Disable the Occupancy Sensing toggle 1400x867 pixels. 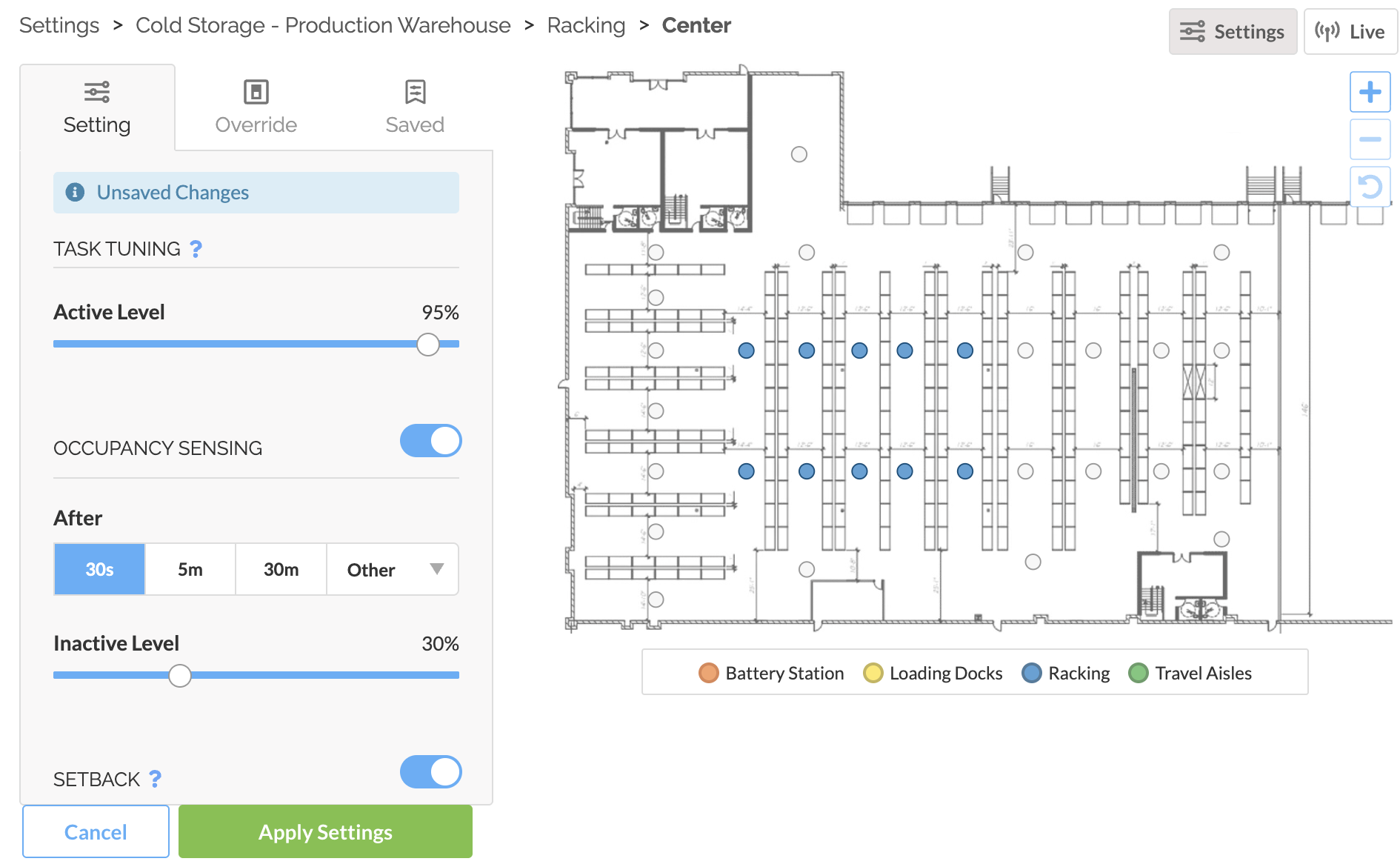pos(430,441)
